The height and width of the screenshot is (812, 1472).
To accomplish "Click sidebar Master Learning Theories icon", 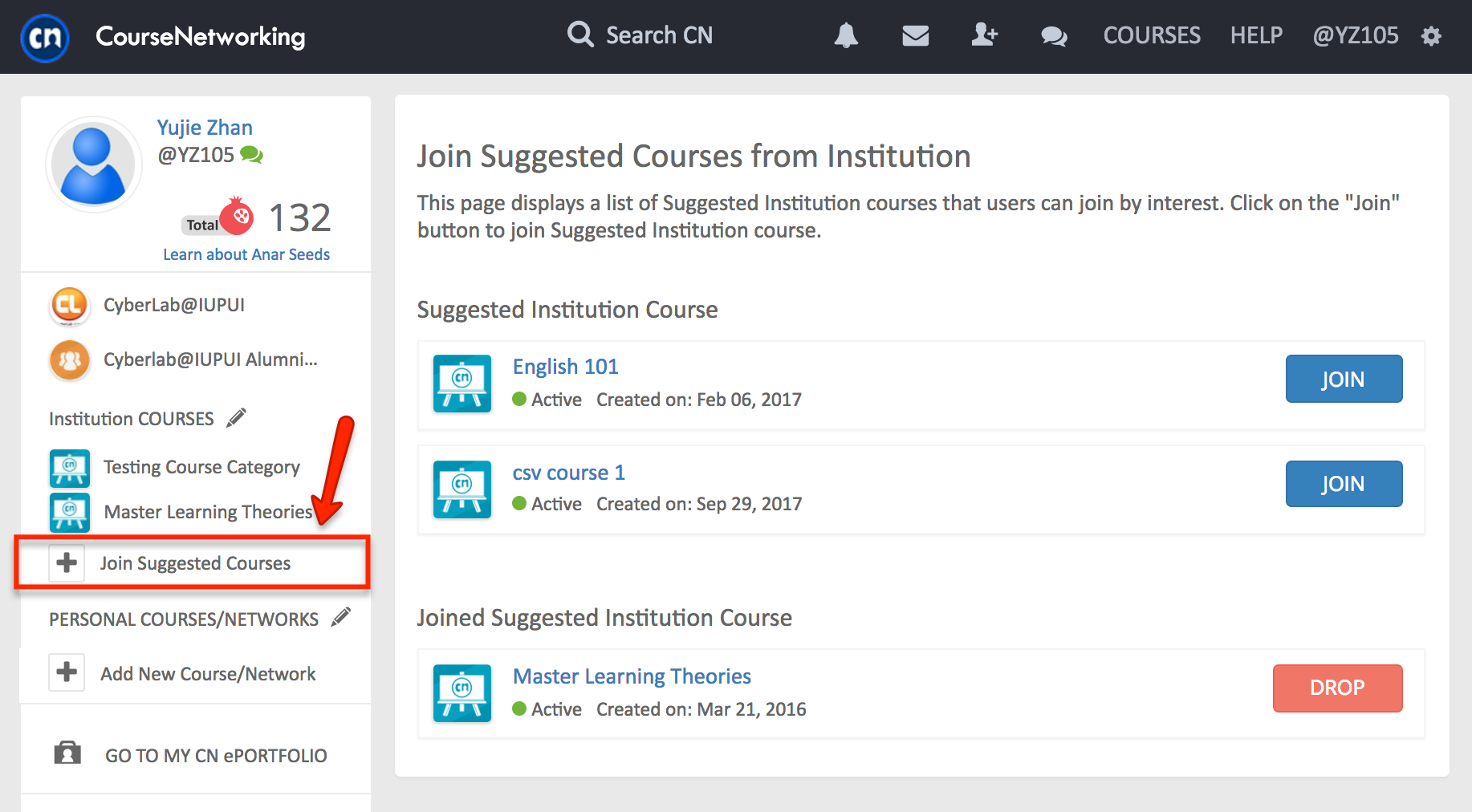I will (70, 513).
